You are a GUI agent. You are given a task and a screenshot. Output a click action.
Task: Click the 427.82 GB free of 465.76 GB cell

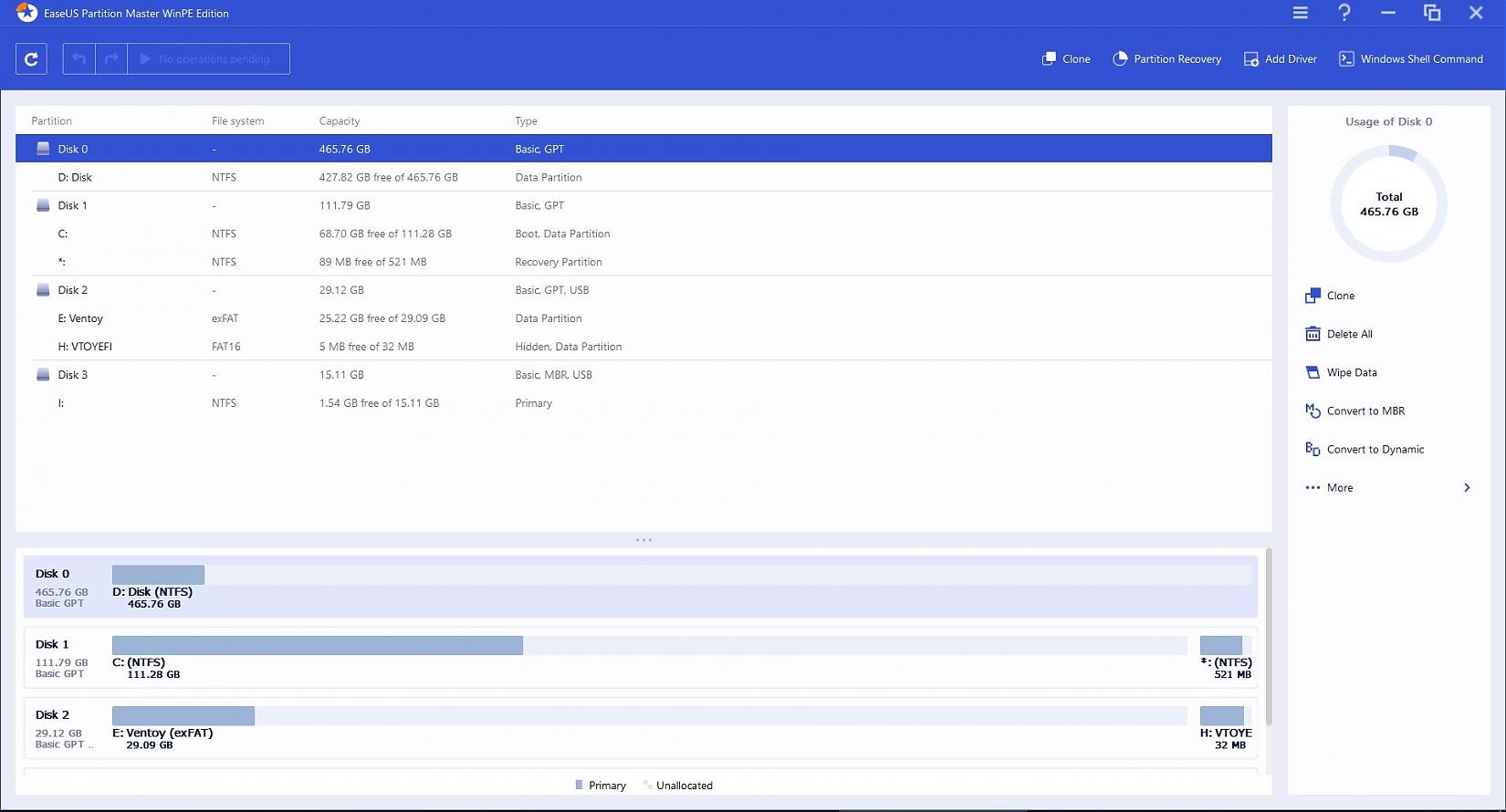[x=388, y=177]
